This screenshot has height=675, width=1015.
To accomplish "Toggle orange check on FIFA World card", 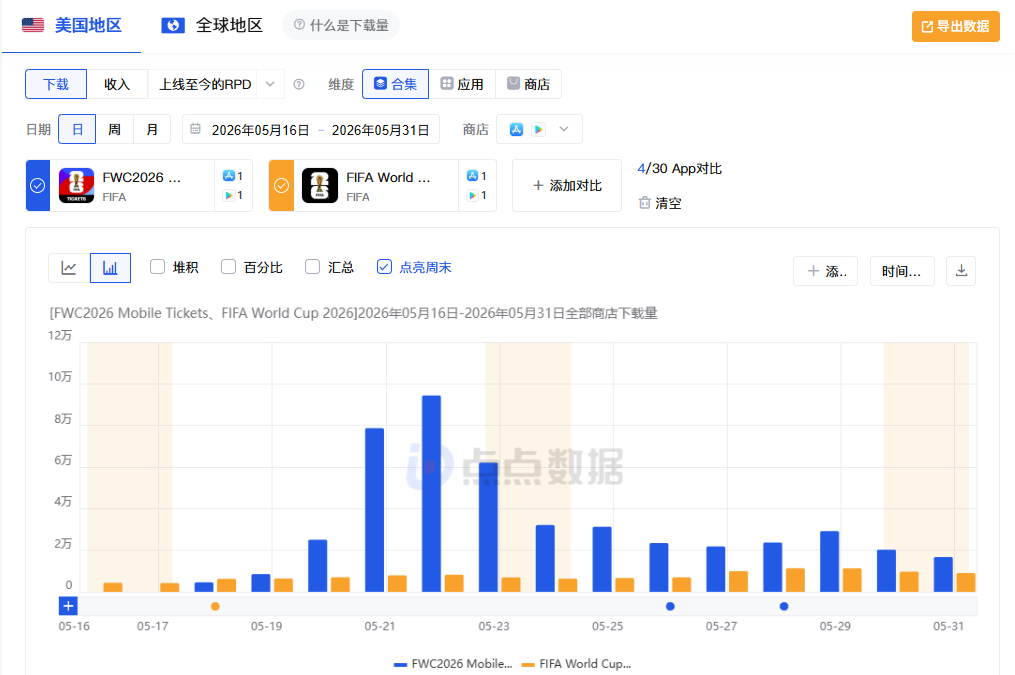I will [282, 186].
